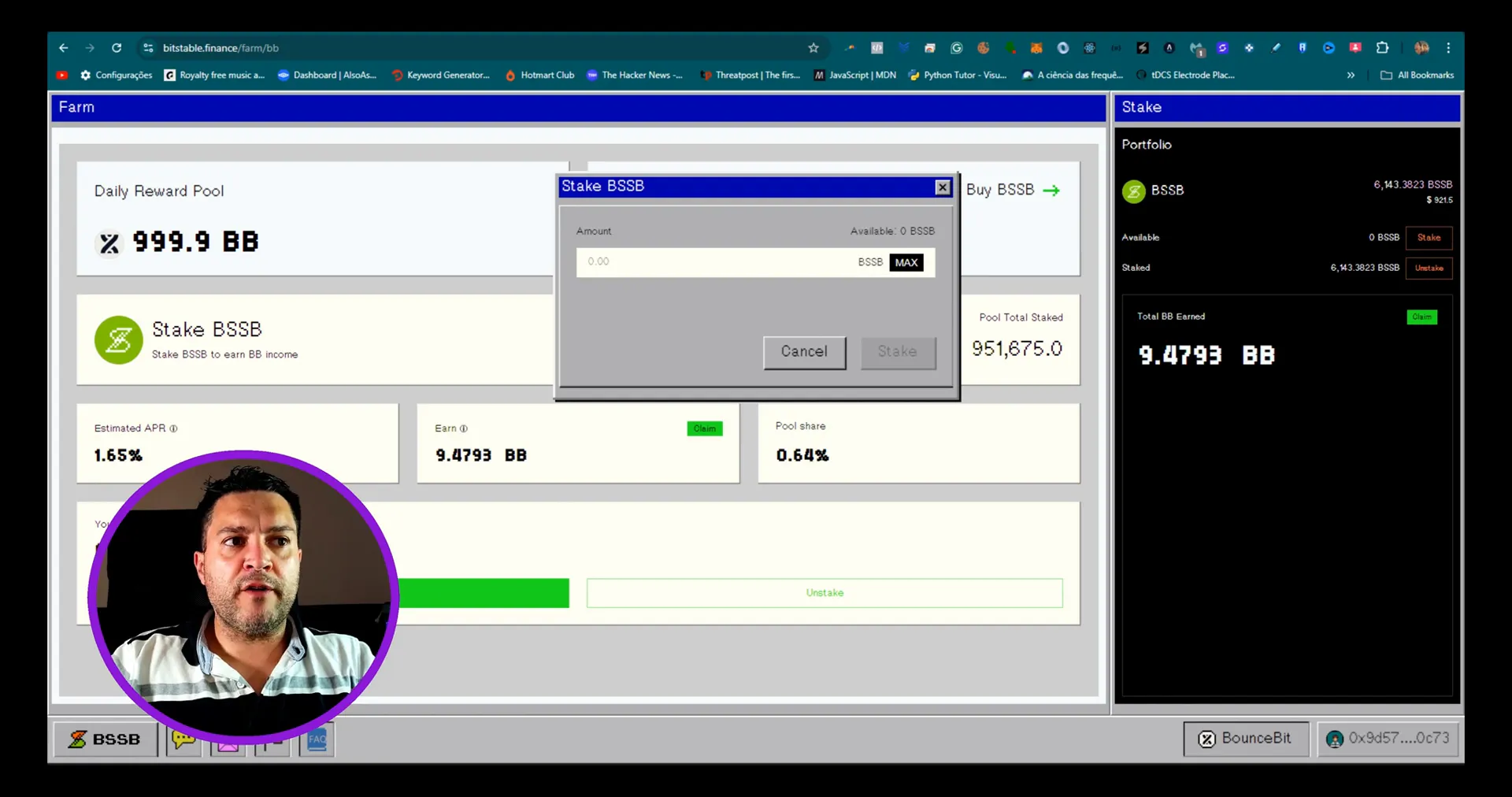Click the Farm window title bar
1512x797 pixels.
pos(579,107)
